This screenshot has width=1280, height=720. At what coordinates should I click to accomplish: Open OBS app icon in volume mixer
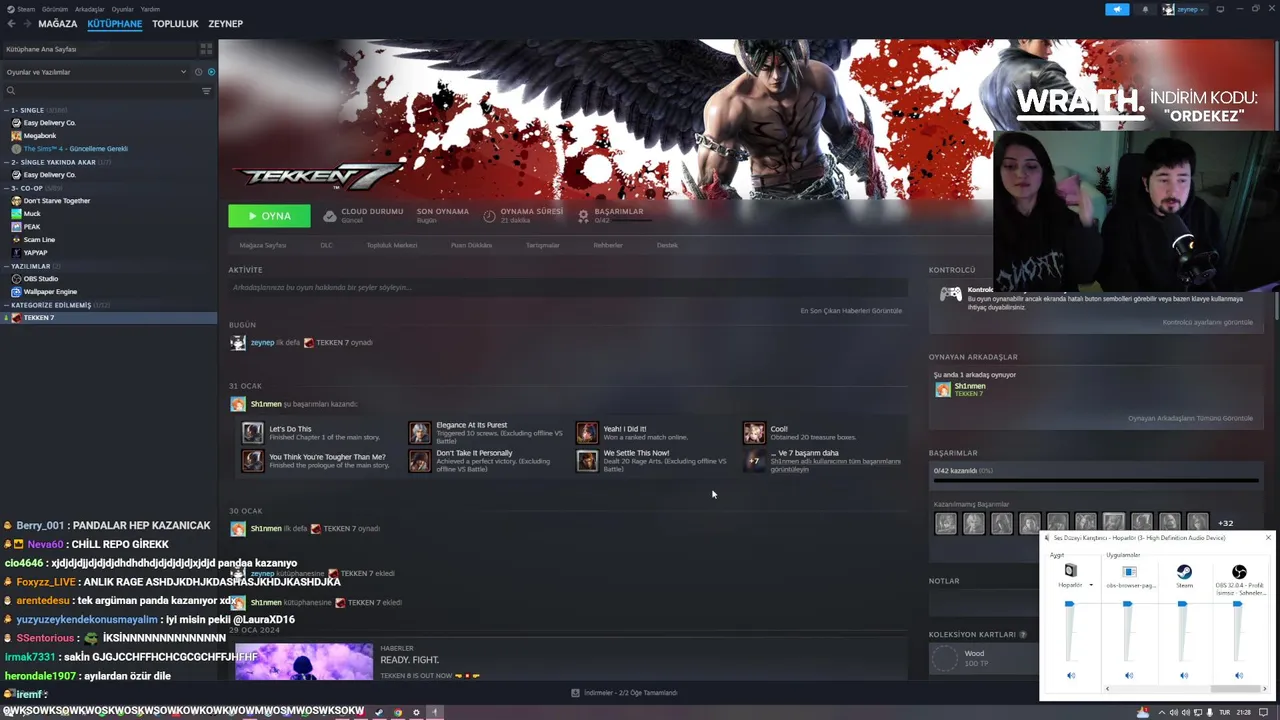[x=1239, y=572]
